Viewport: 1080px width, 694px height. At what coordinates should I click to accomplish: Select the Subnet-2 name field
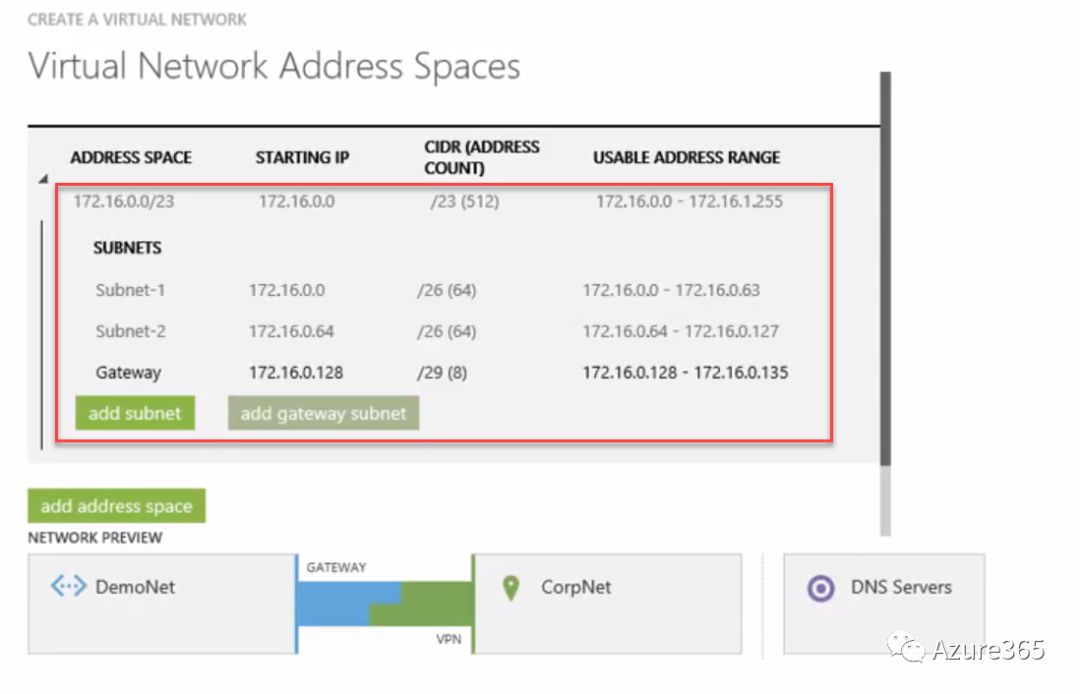(x=130, y=332)
